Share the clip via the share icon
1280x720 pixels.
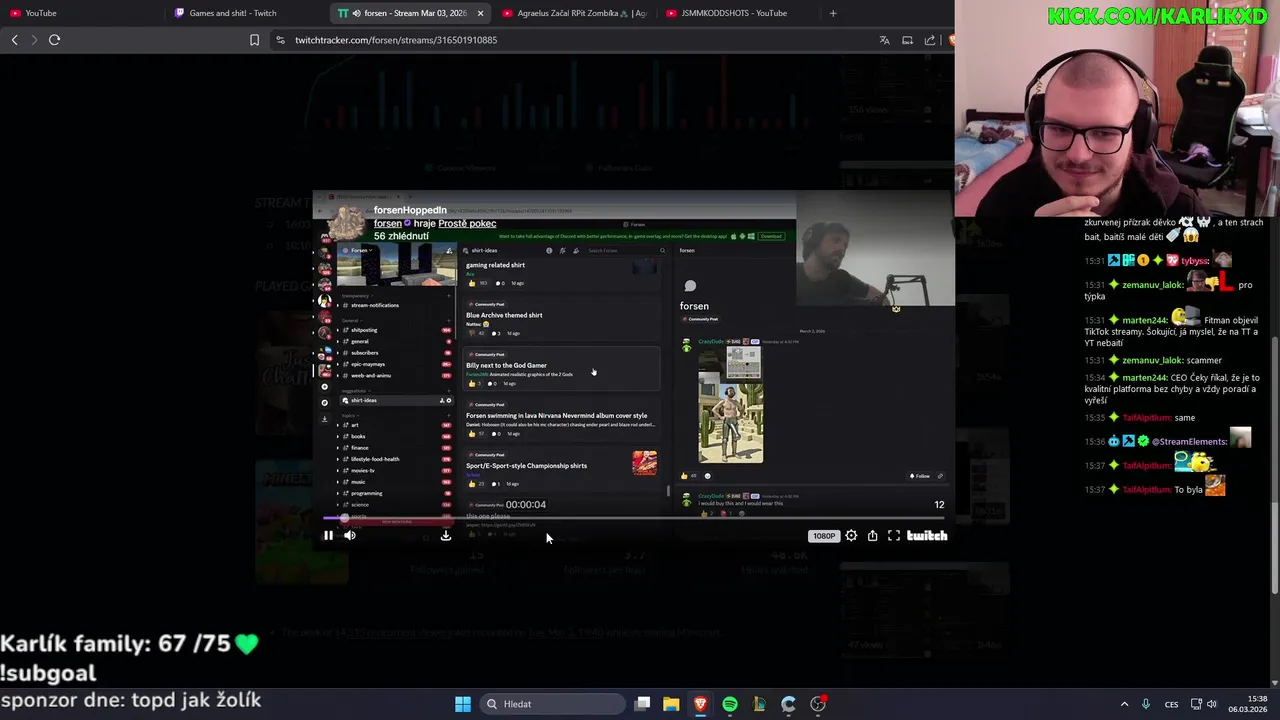click(872, 536)
